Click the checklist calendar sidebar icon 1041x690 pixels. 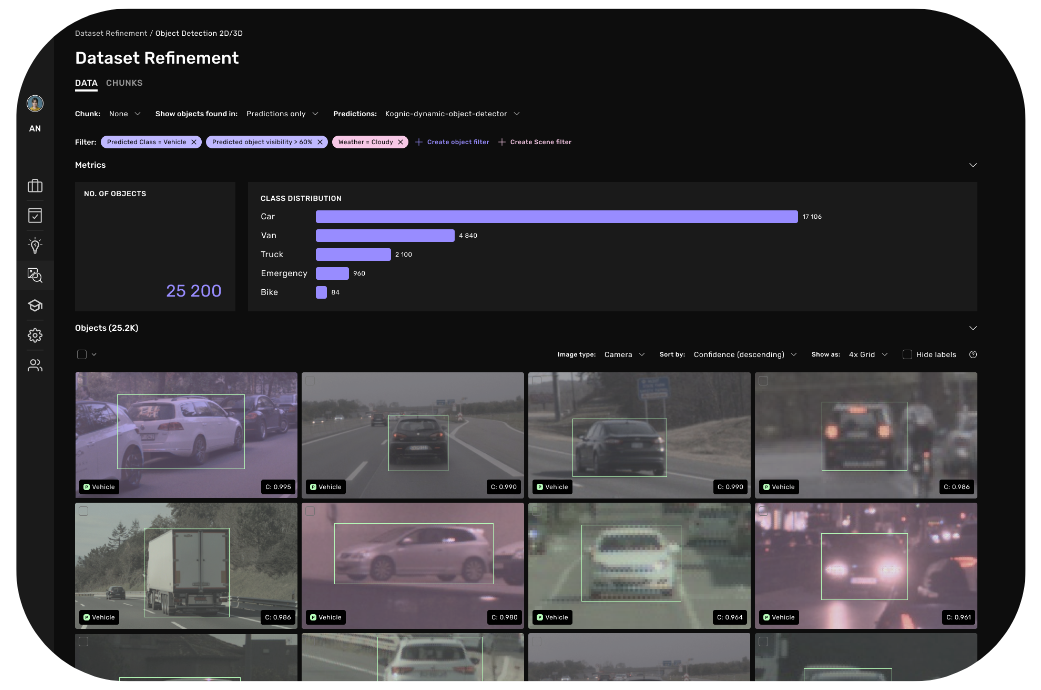tap(35, 215)
